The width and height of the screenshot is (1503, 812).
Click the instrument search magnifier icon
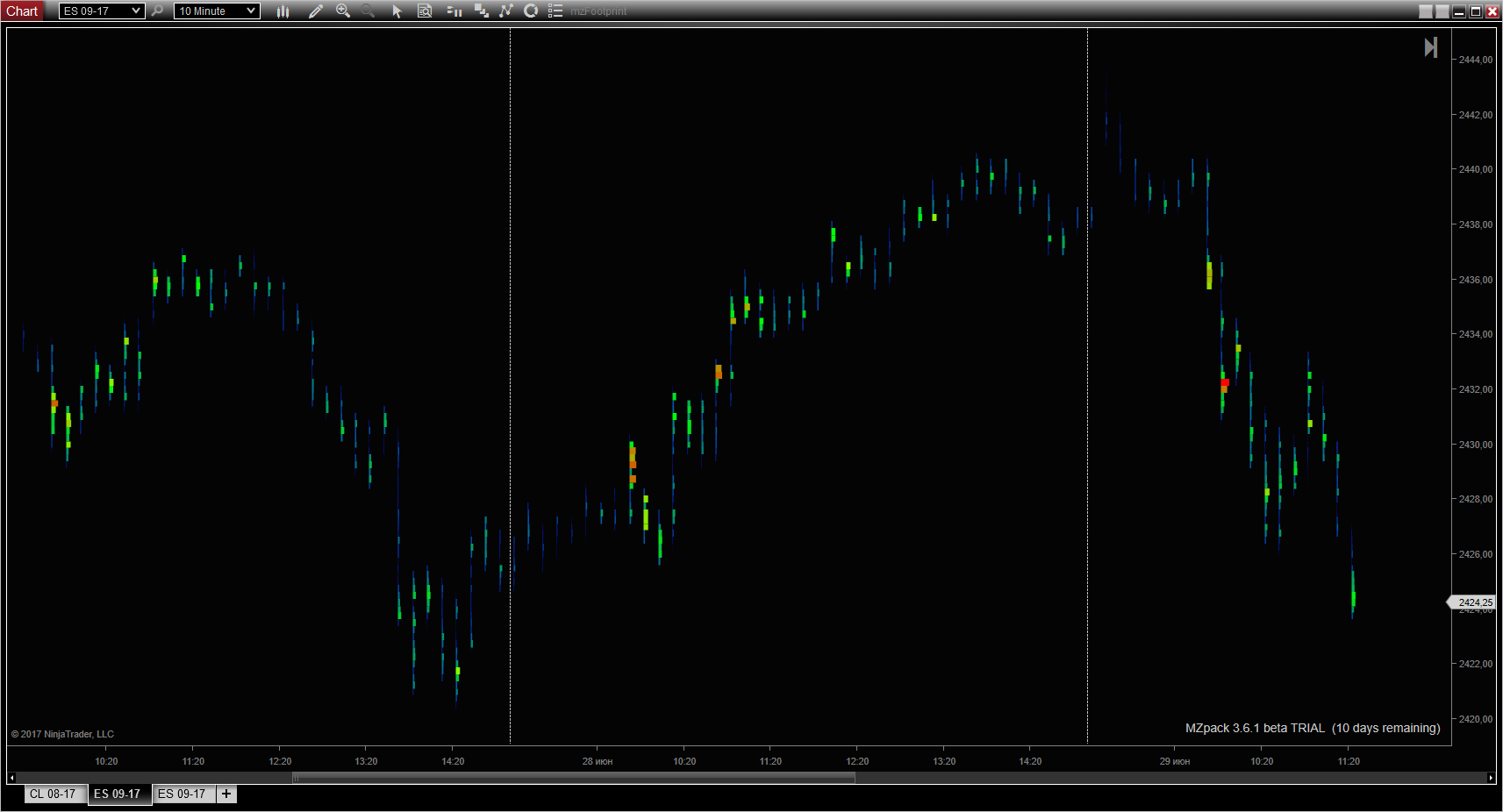pos(158,11)
